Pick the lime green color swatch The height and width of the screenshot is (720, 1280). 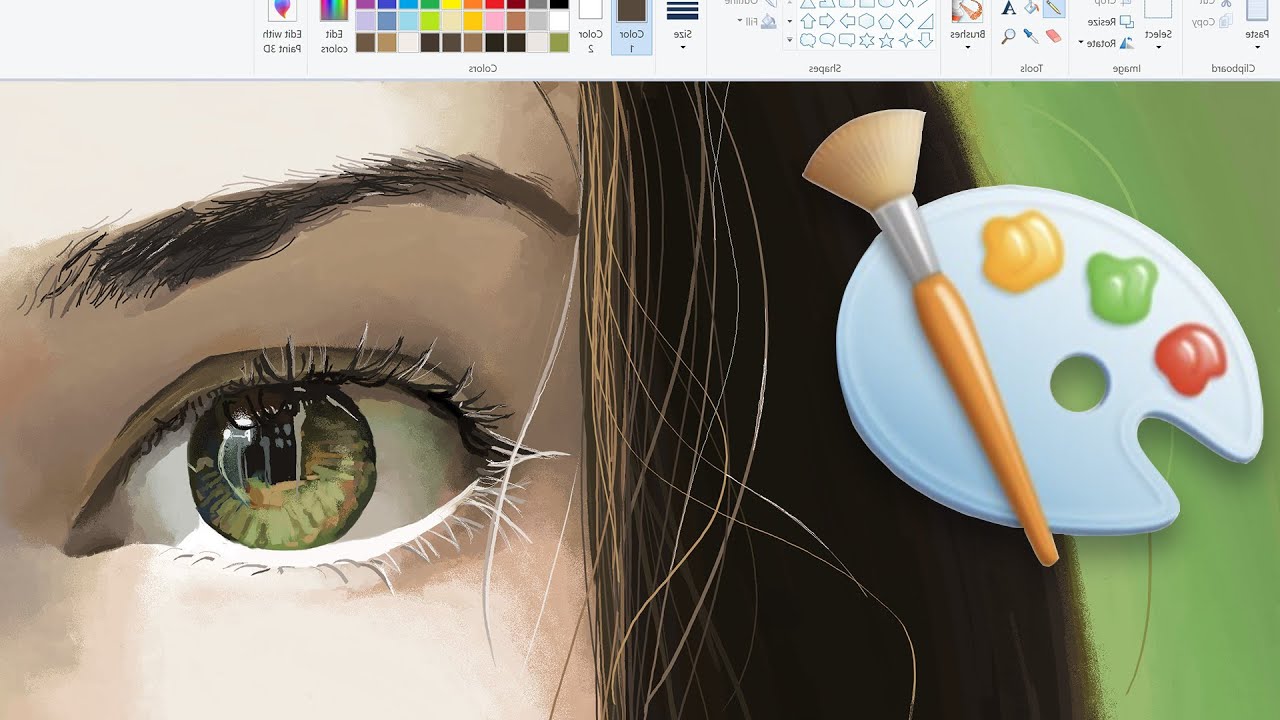tap(430, 21)
